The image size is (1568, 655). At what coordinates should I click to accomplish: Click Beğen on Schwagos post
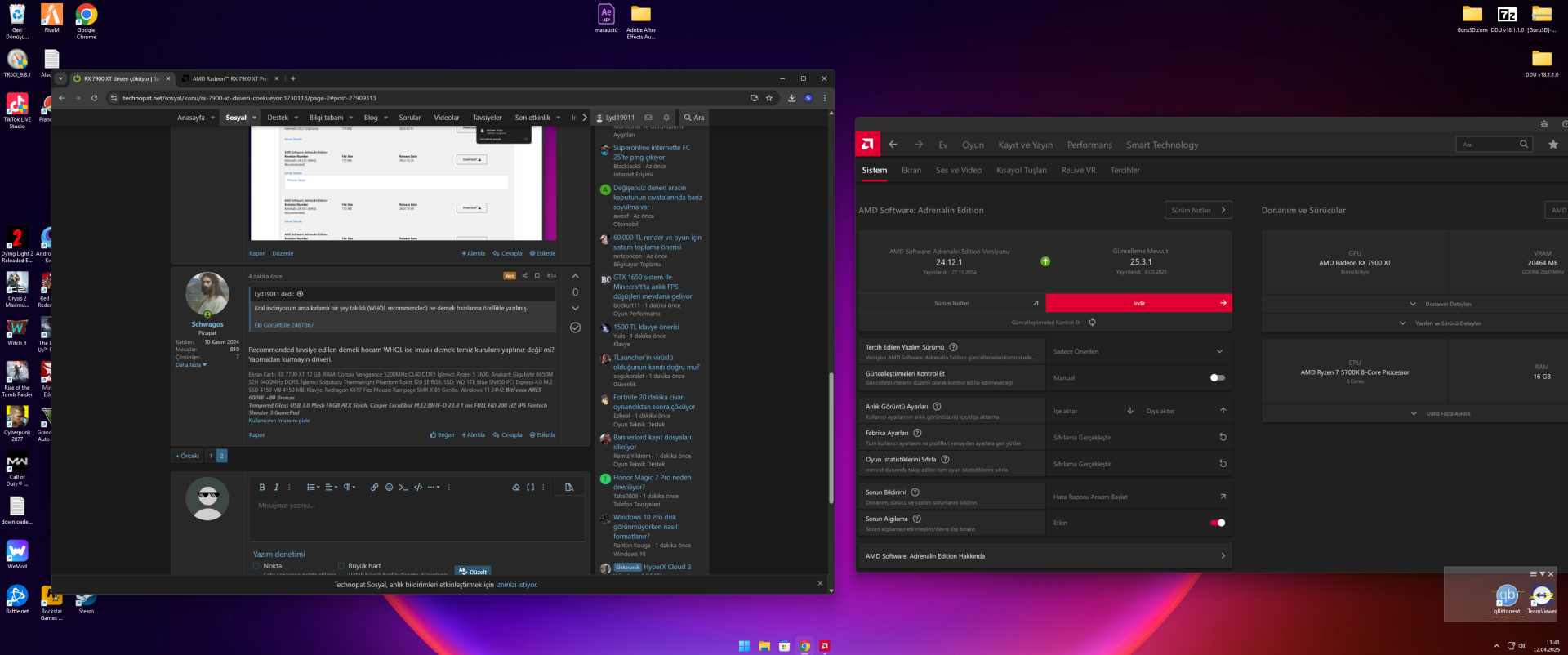pos(442,435)
